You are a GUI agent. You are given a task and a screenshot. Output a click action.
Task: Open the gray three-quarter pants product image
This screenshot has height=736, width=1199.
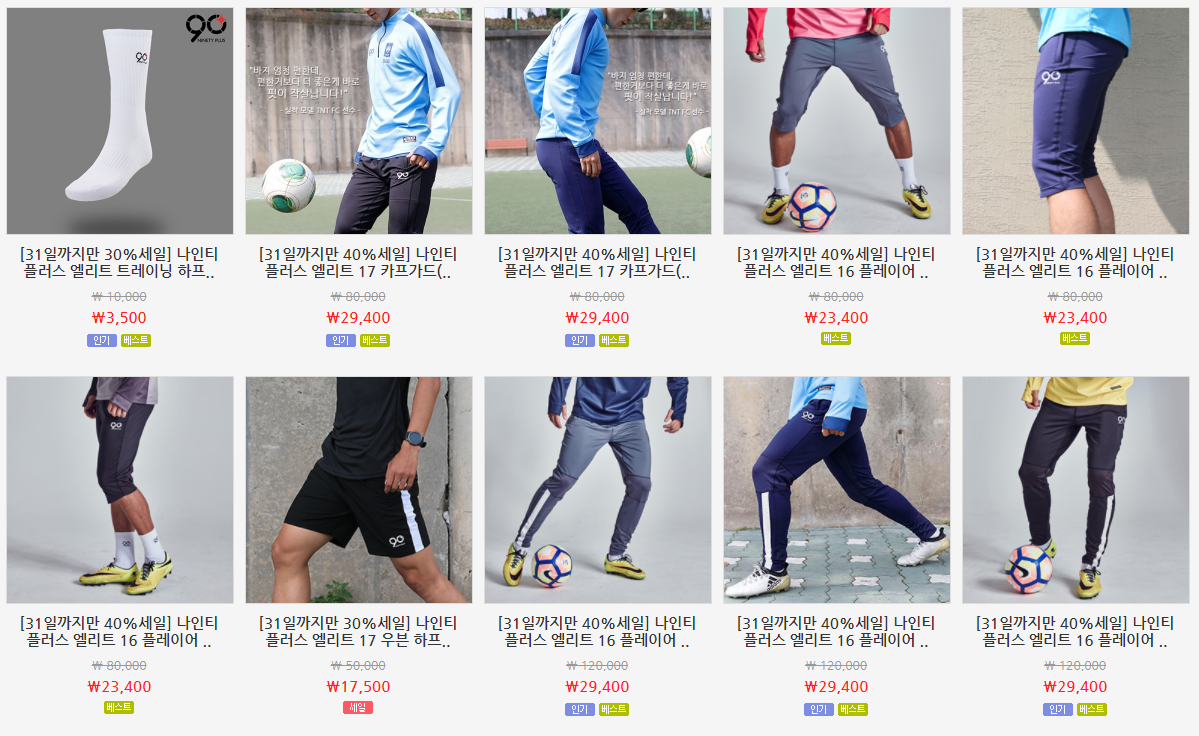point(837,121)
